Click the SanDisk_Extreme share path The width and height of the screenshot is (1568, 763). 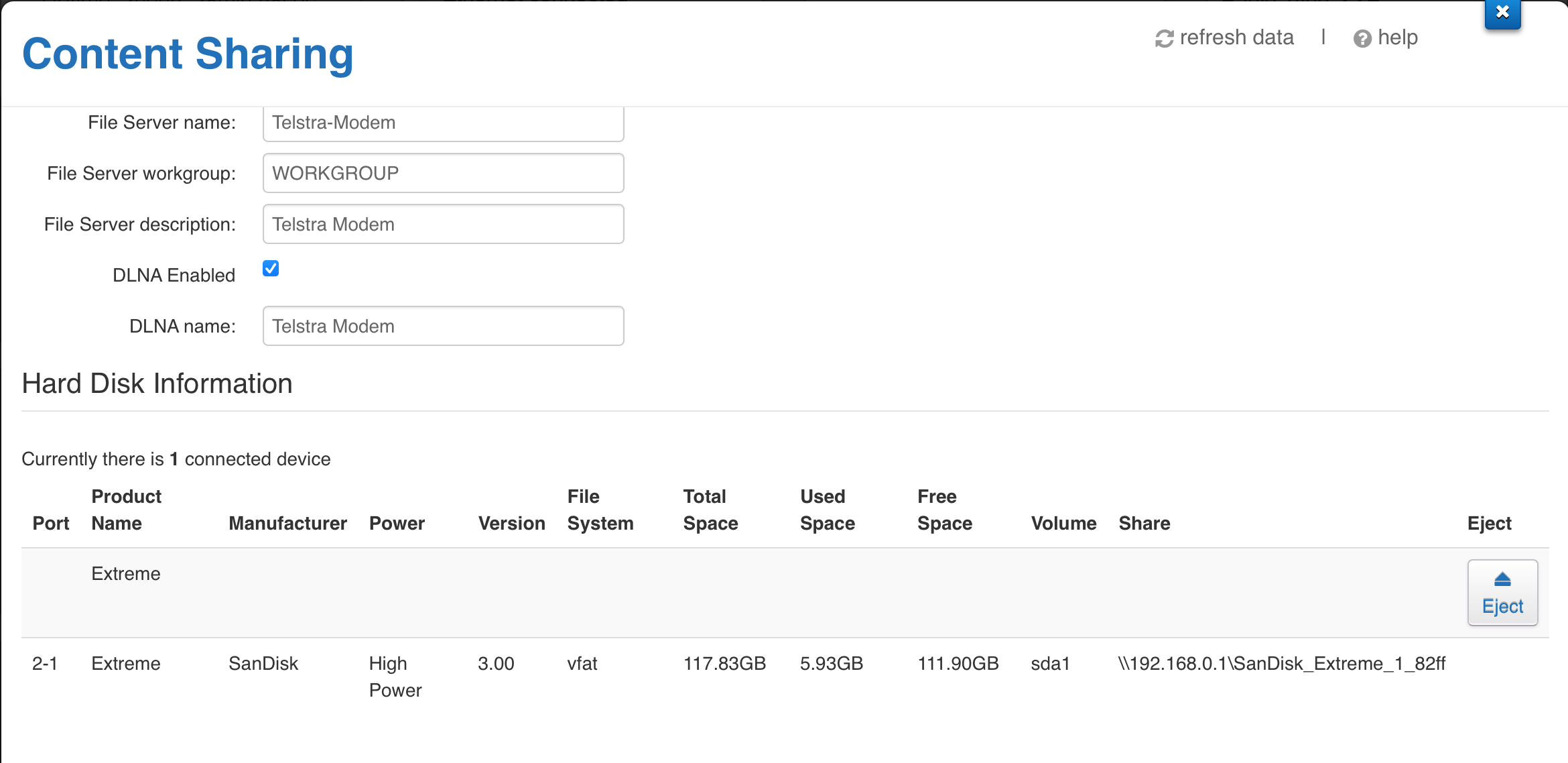pos(1281,664)
